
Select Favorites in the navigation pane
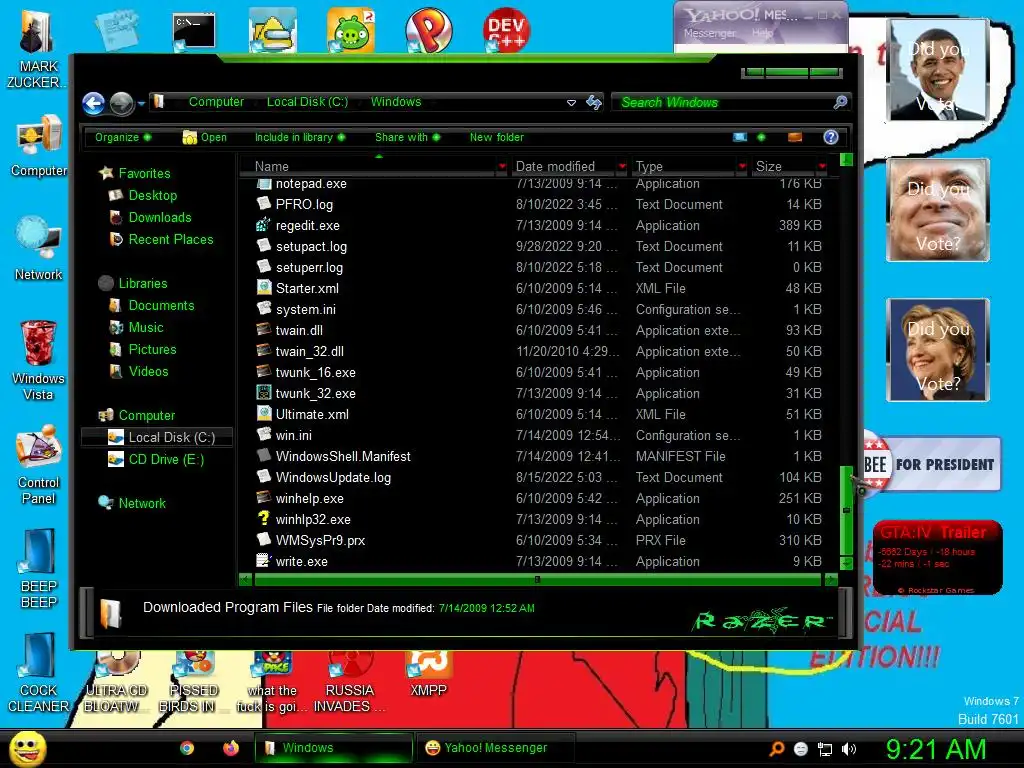pos(144,173)
